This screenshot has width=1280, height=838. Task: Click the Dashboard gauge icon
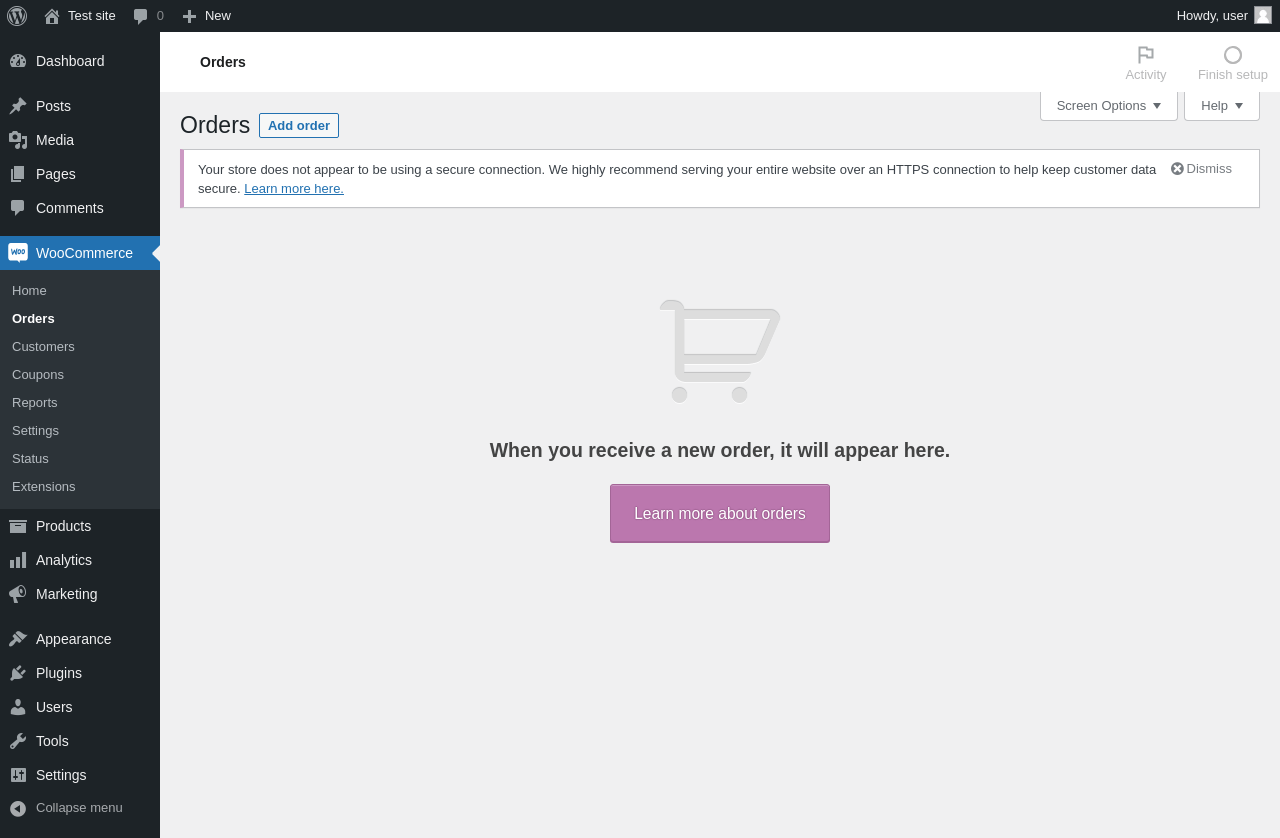pos(18,61)
